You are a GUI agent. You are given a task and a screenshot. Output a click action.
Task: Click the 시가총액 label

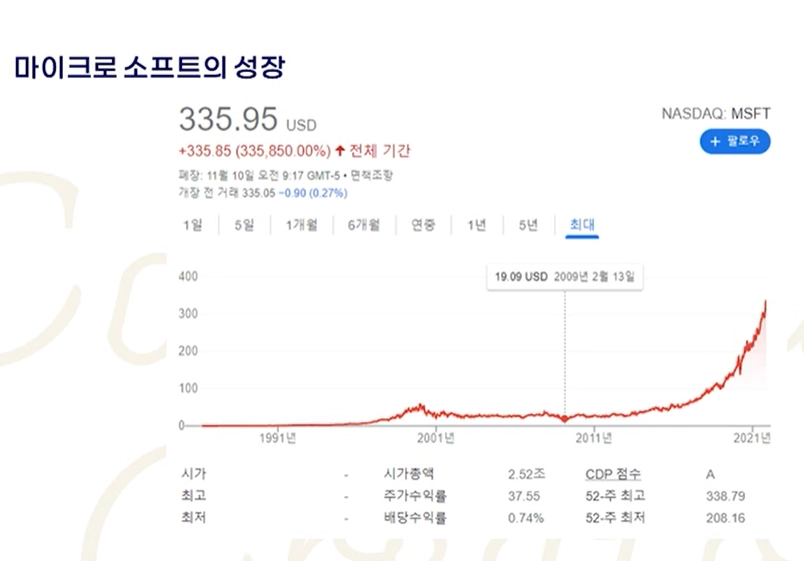[409, 474]
